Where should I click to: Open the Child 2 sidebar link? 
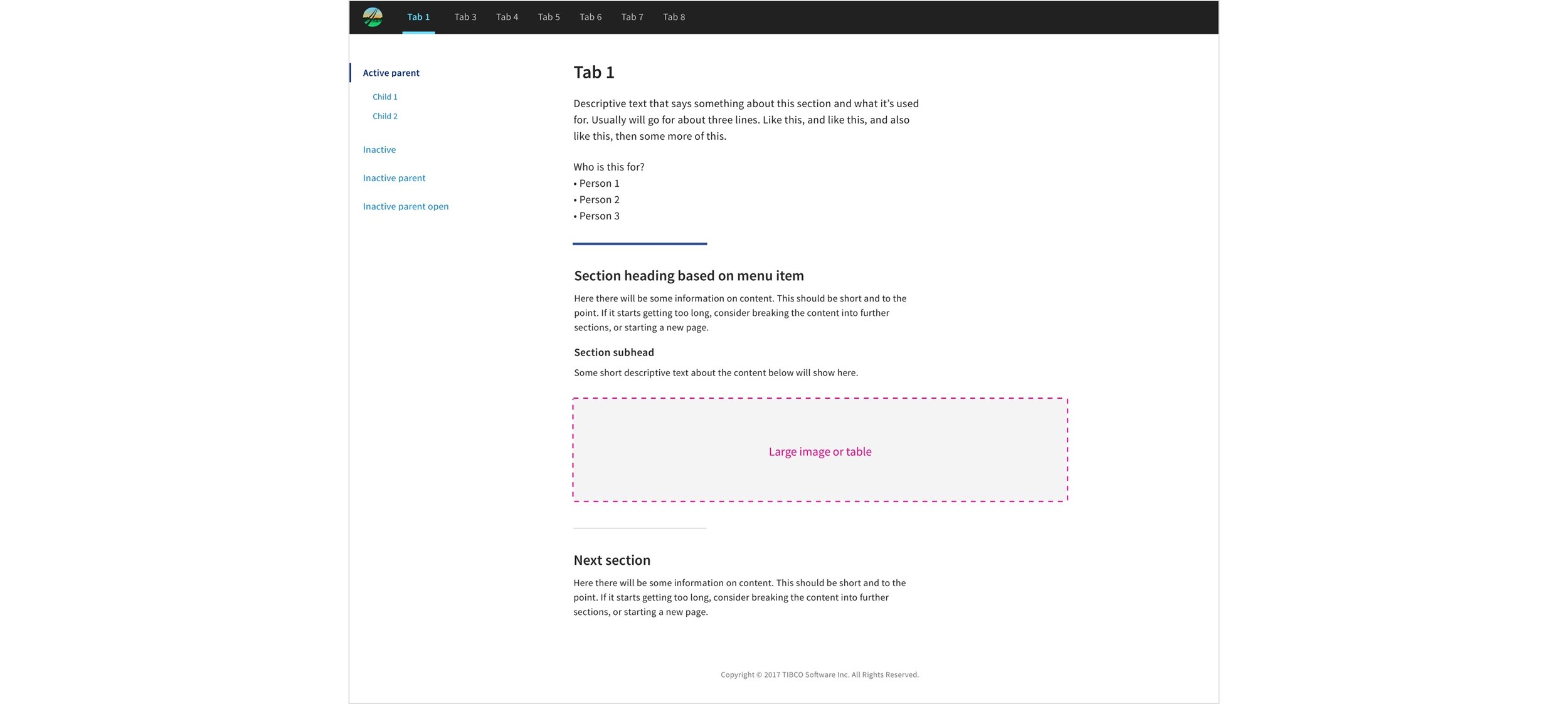385,116
